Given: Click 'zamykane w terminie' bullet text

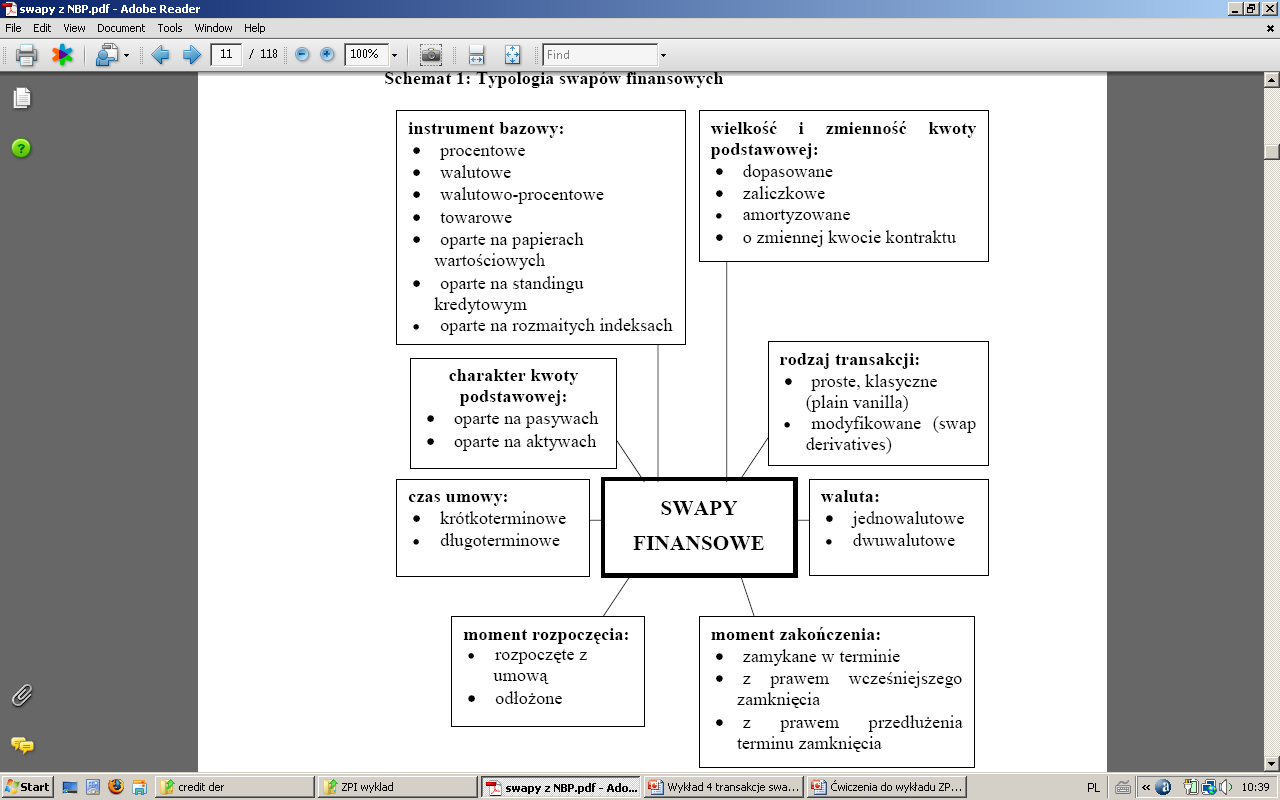Looking at the screenshot, I should click(821, 657).
